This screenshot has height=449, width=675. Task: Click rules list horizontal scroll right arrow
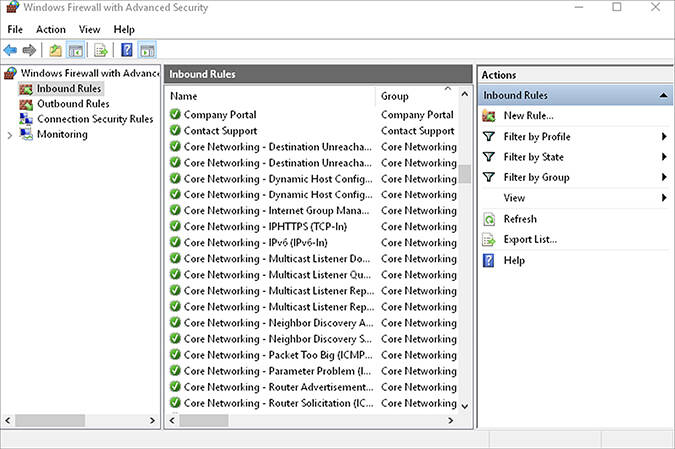pyautogui.click(x=450, y=421)
